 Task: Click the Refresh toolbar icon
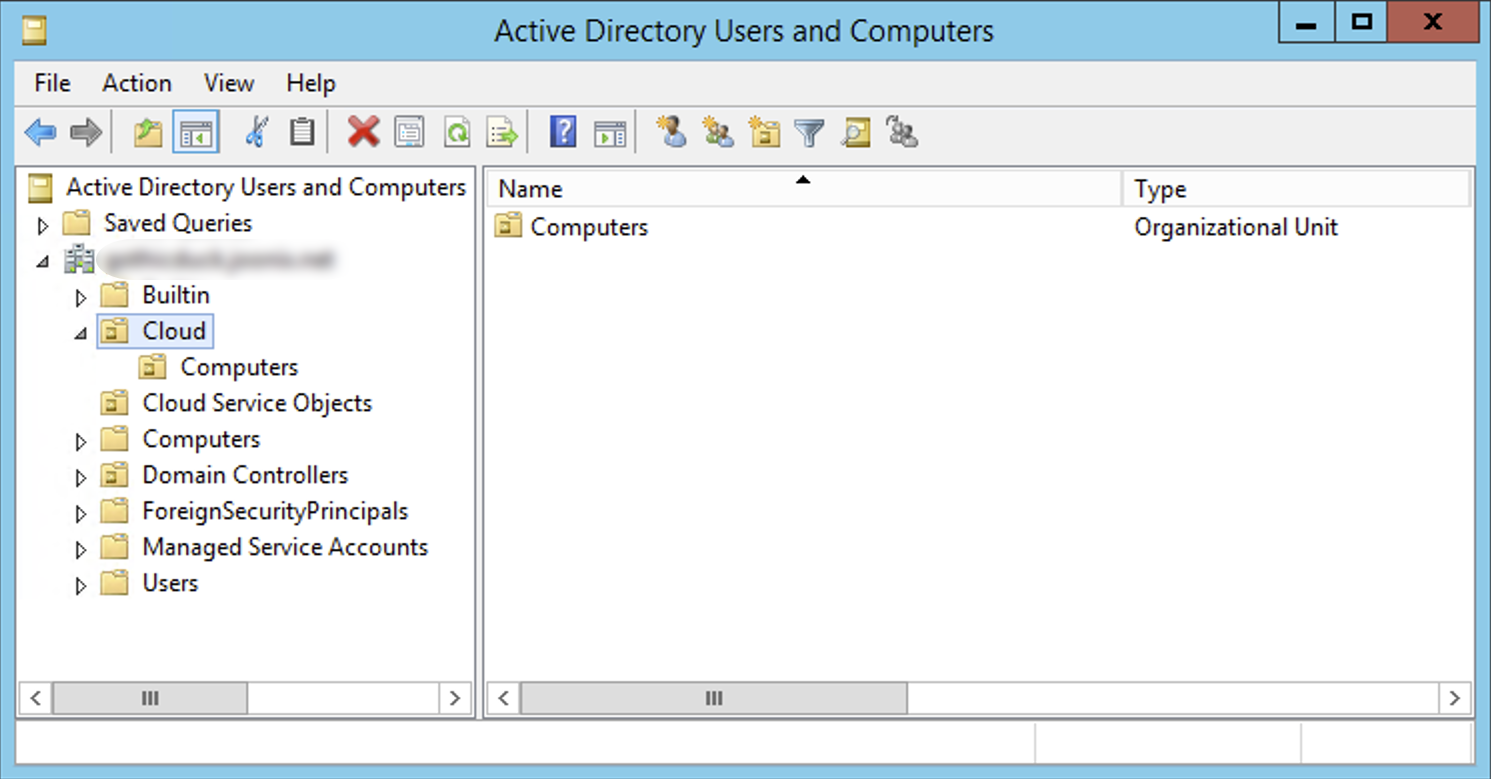pos(457,132)
